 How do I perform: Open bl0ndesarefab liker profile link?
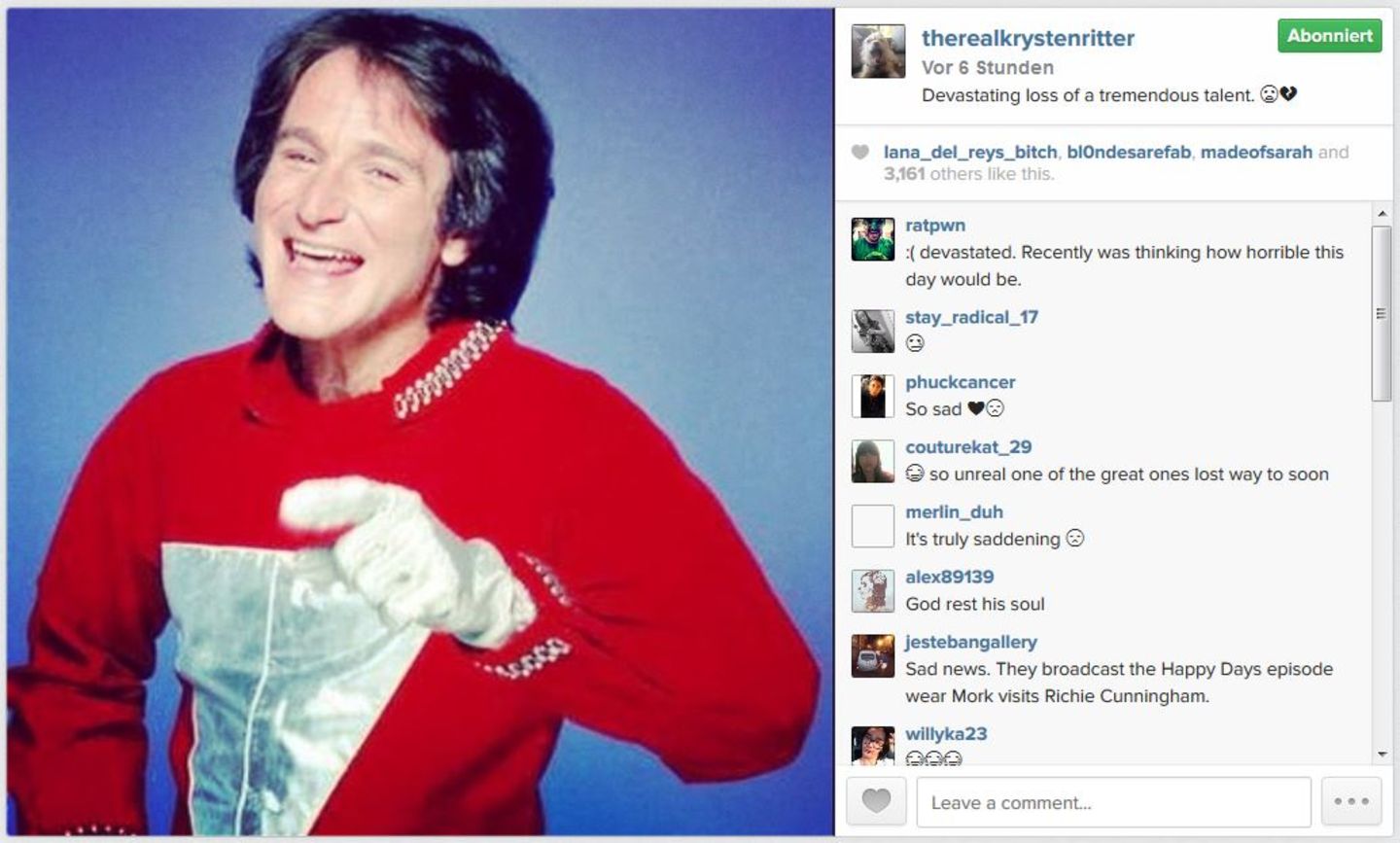click(x=1129, y=152)
